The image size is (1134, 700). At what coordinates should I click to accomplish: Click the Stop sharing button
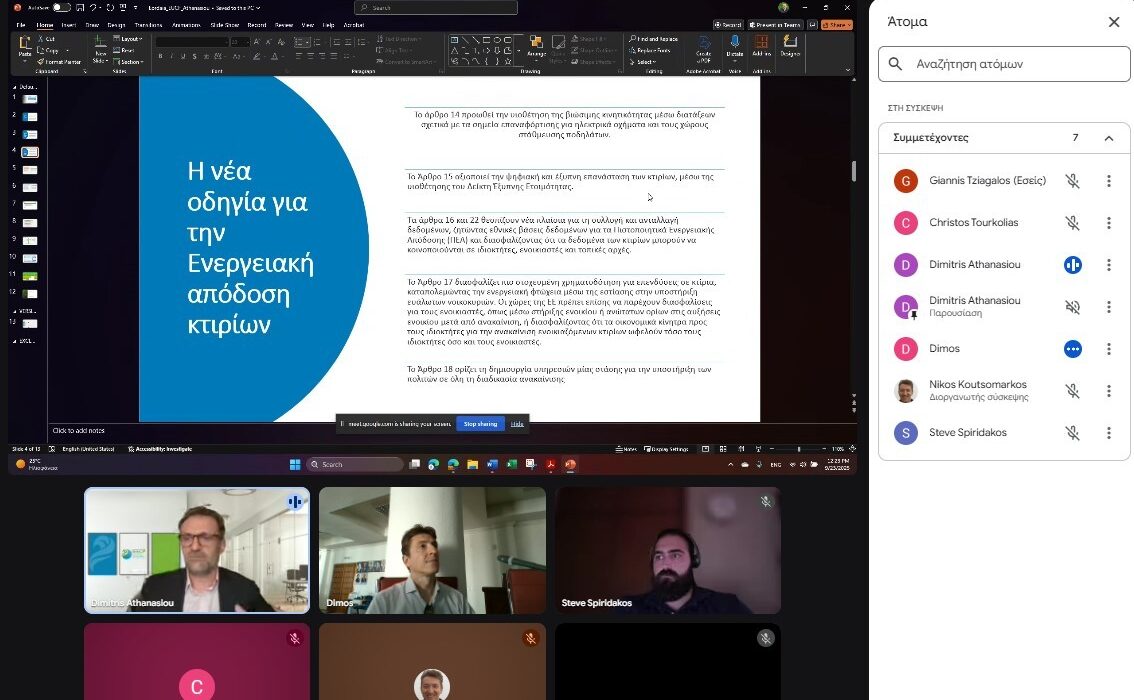click(480, 424)
